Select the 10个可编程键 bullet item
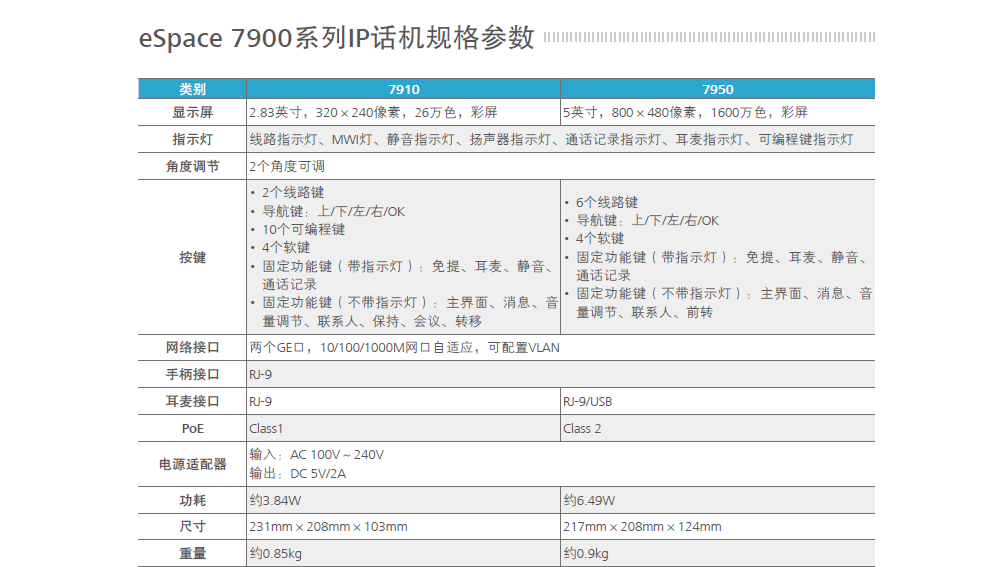Image resolution: width=1000 pixels, height=567 pixels. click(304, 229)
